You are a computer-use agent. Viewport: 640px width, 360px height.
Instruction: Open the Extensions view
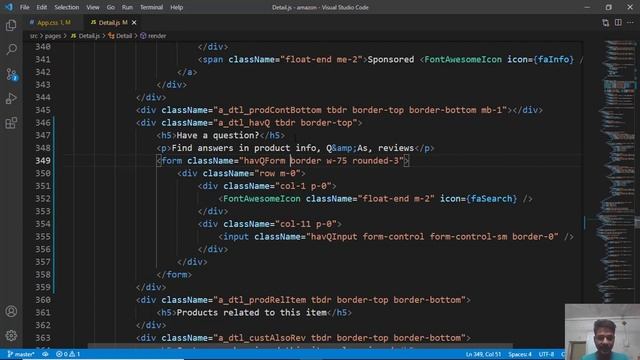pyautogui.click(x=11, y=123)
